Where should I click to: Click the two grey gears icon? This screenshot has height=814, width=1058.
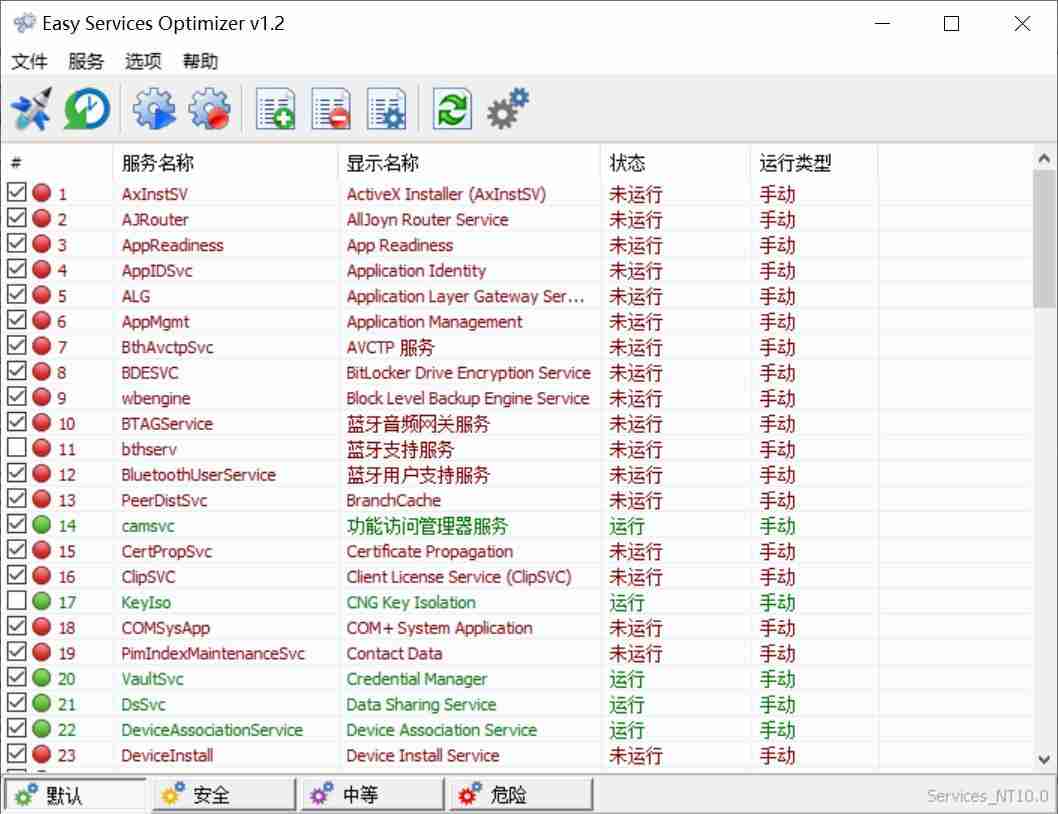(508, 109)
